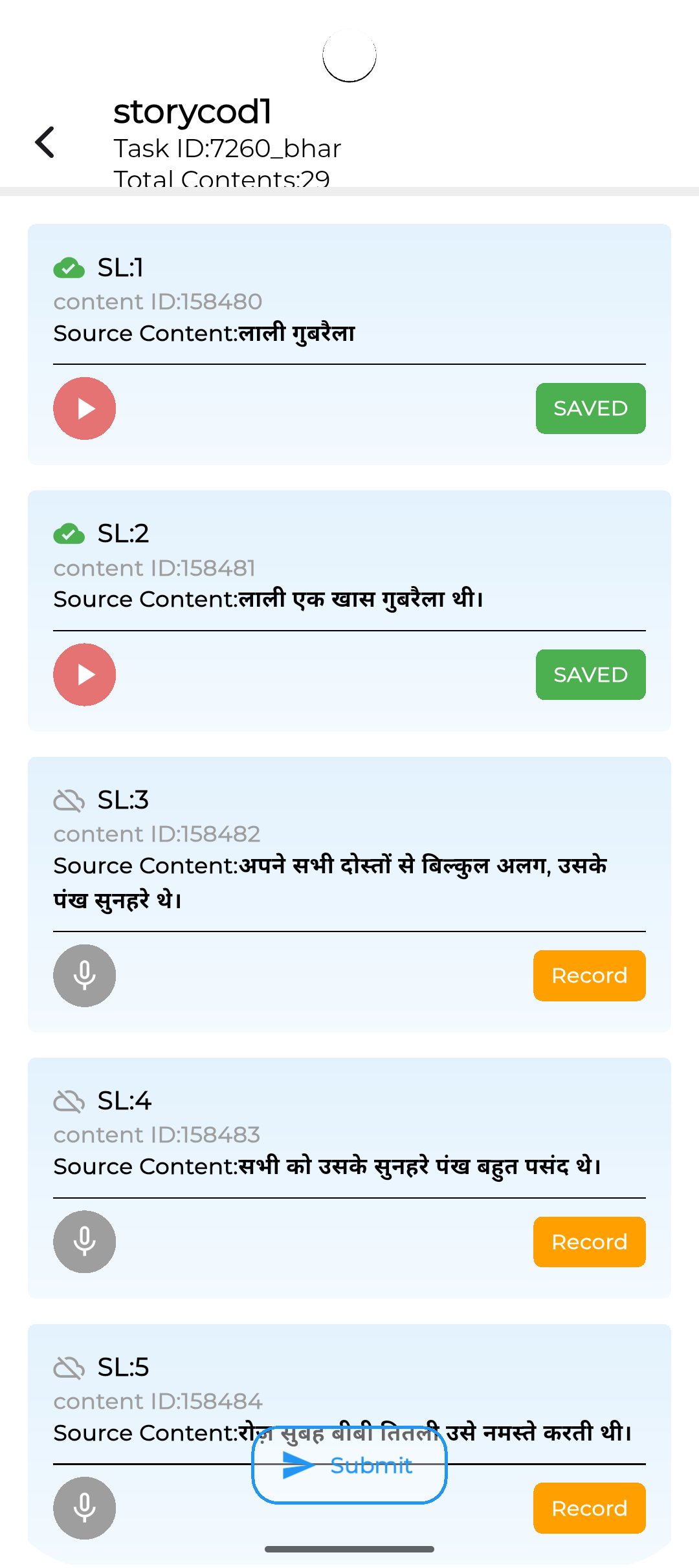This screenshot has height=1568, width=699.
Task: Go back using the left chevron arrow
Action: click(45, 142)
